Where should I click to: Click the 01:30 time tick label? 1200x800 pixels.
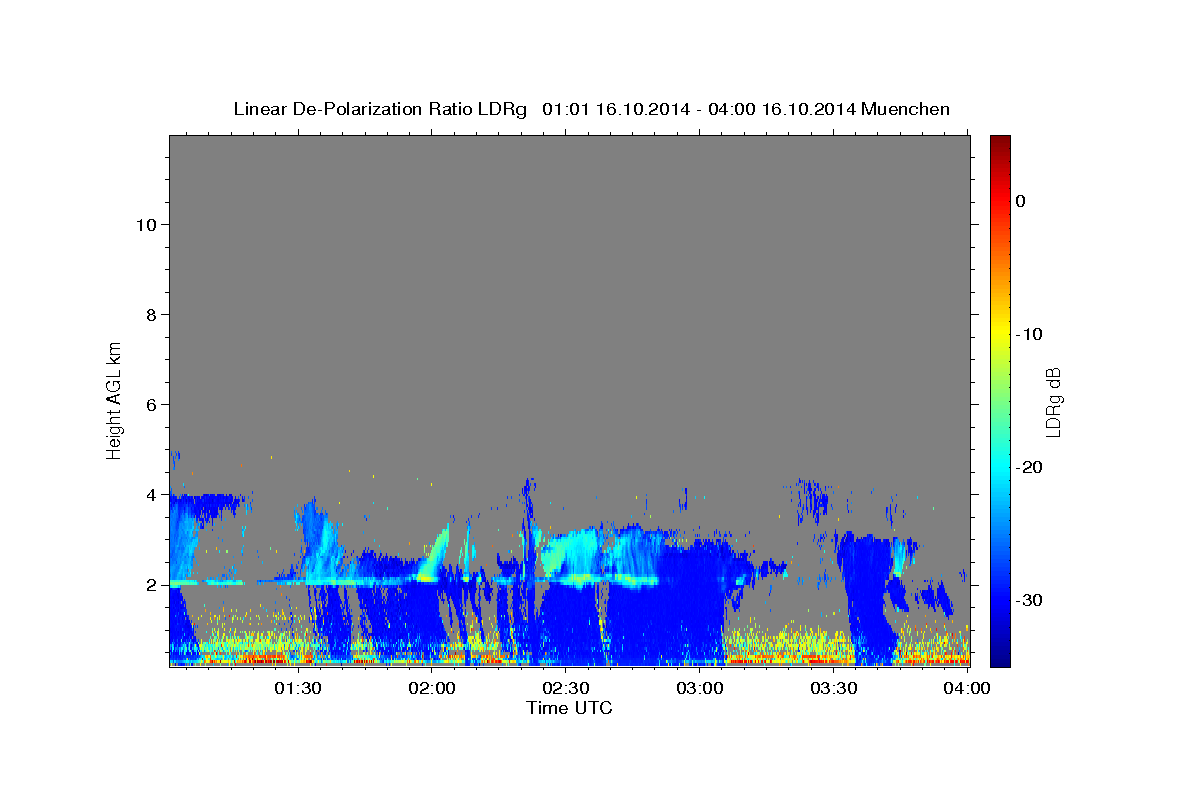(298, 688)
